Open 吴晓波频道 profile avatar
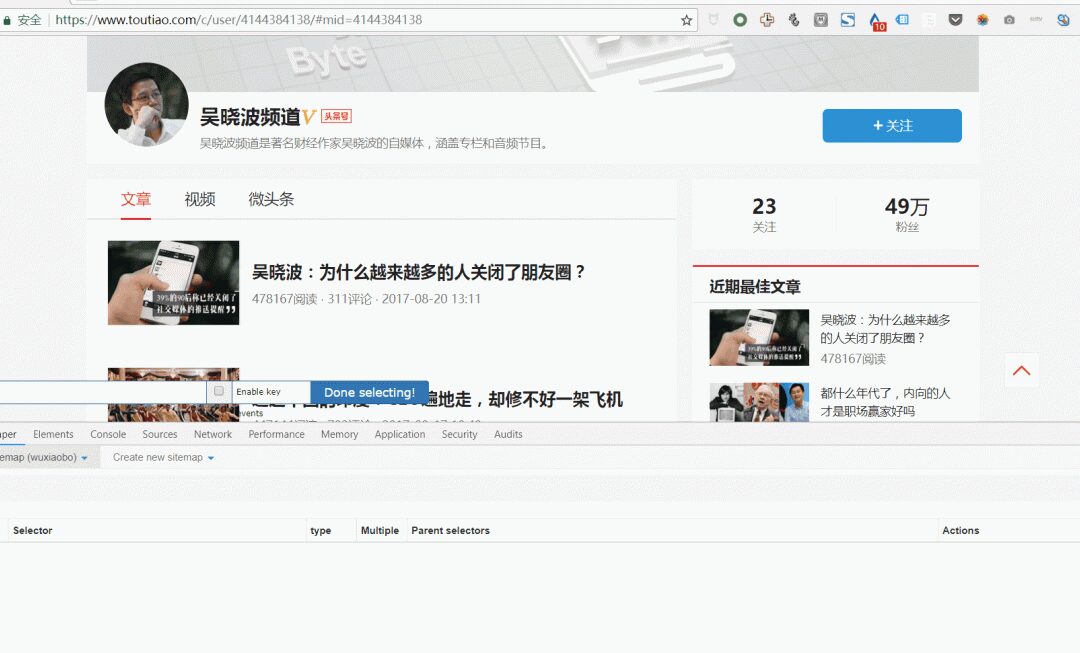The height and width of the screenshot is (653, 1080). pos(147,105)
